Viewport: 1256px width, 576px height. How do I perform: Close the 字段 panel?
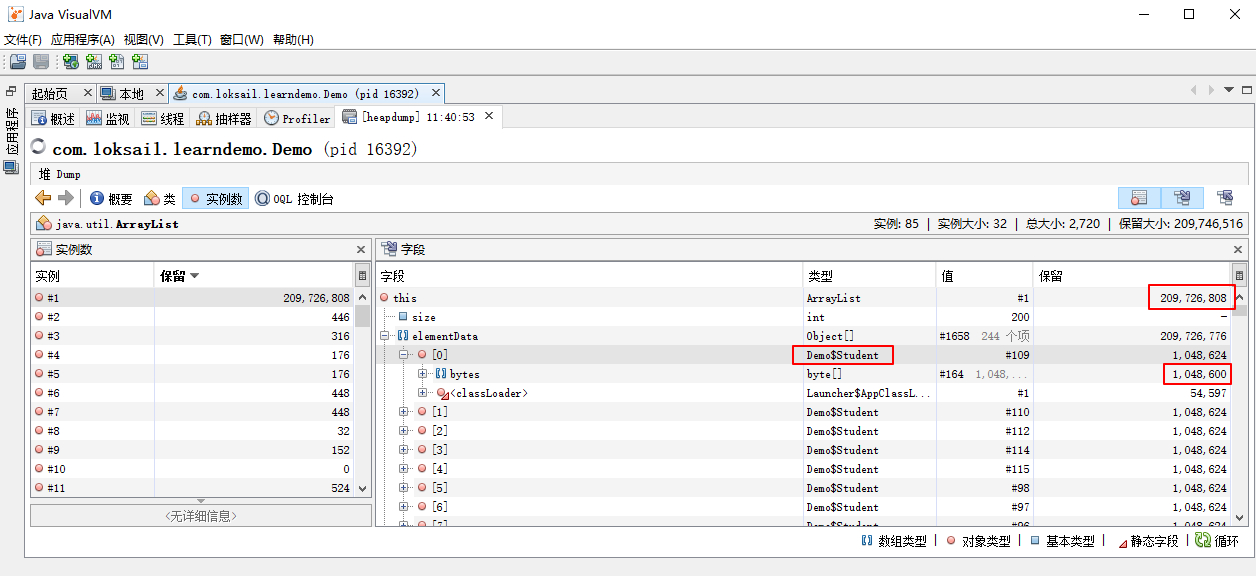(x=1238, y=250)
